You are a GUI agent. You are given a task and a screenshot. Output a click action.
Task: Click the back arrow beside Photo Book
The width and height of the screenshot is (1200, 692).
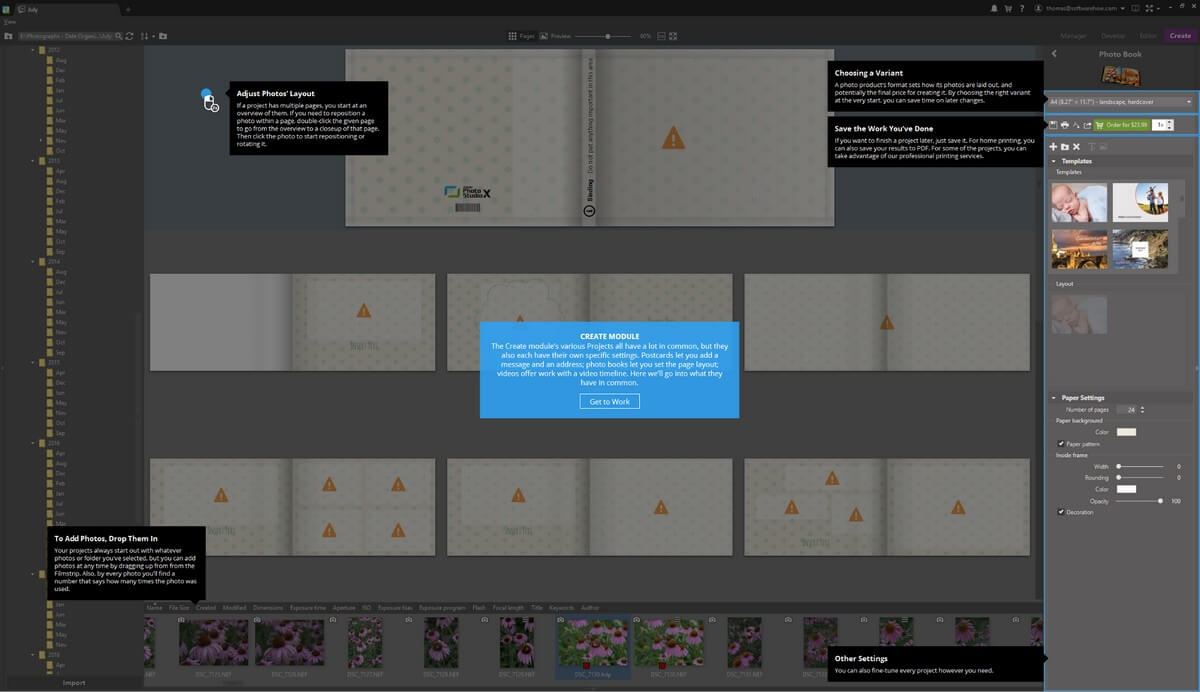1054,54
